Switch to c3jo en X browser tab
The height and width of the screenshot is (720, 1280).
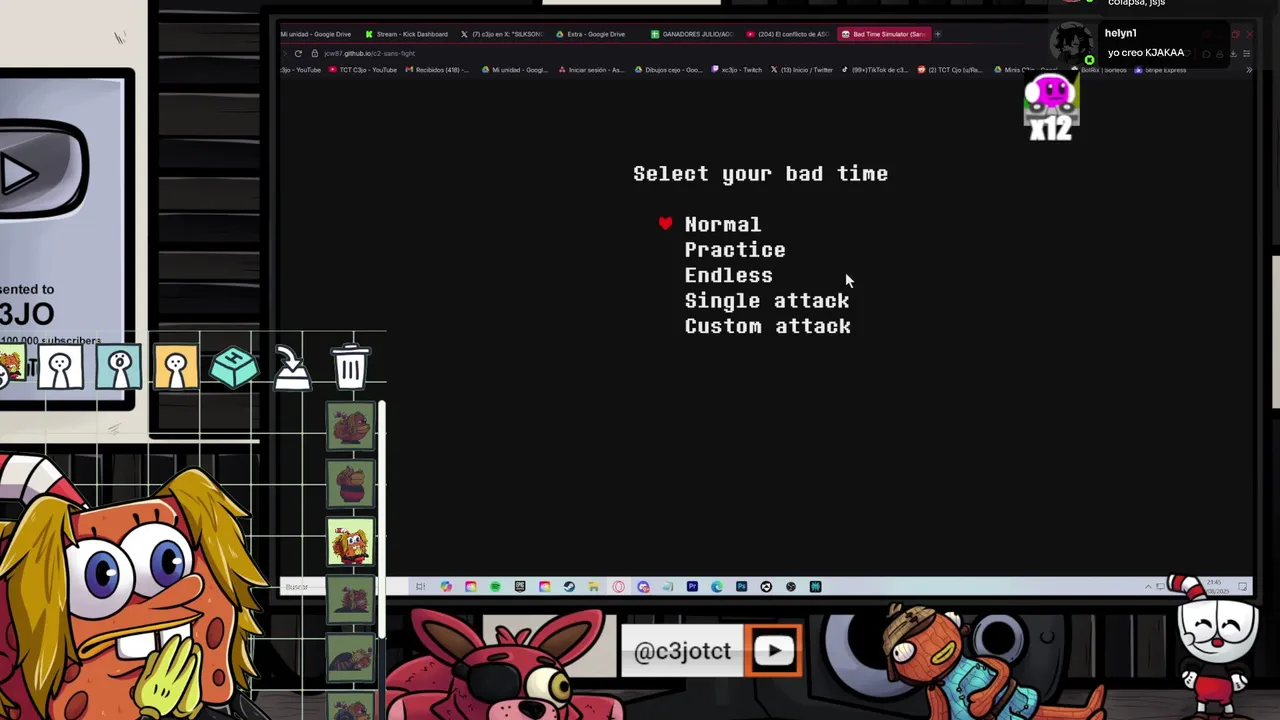[502, 34]
